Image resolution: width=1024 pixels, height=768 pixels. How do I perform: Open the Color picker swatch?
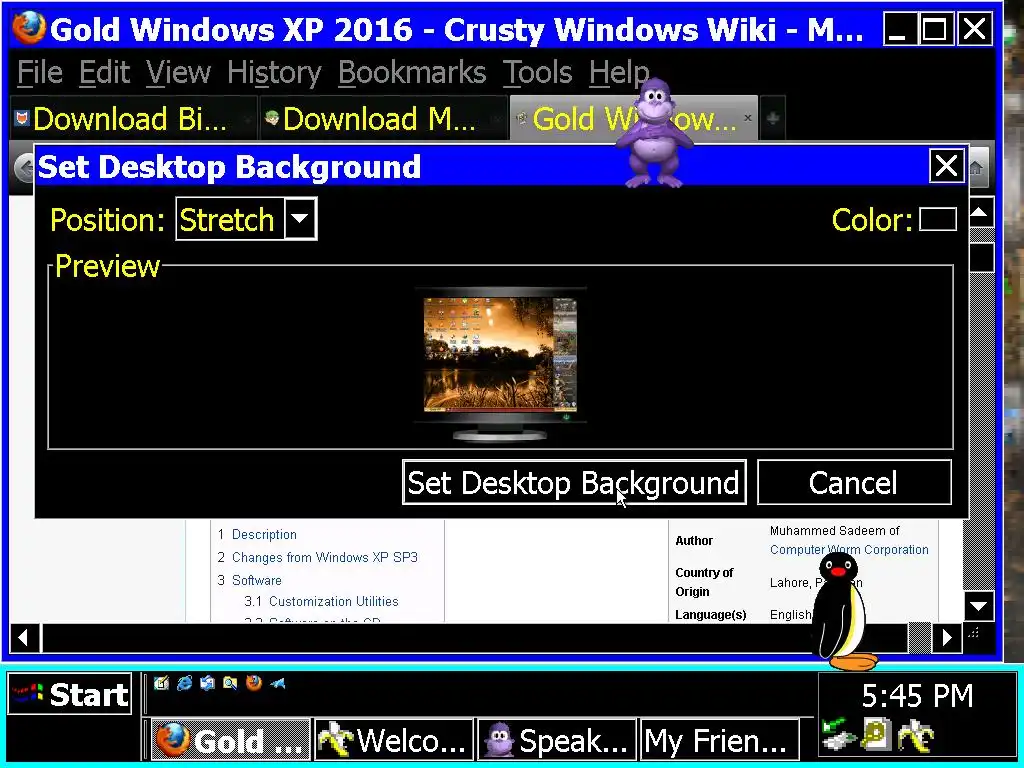[938, 219]
